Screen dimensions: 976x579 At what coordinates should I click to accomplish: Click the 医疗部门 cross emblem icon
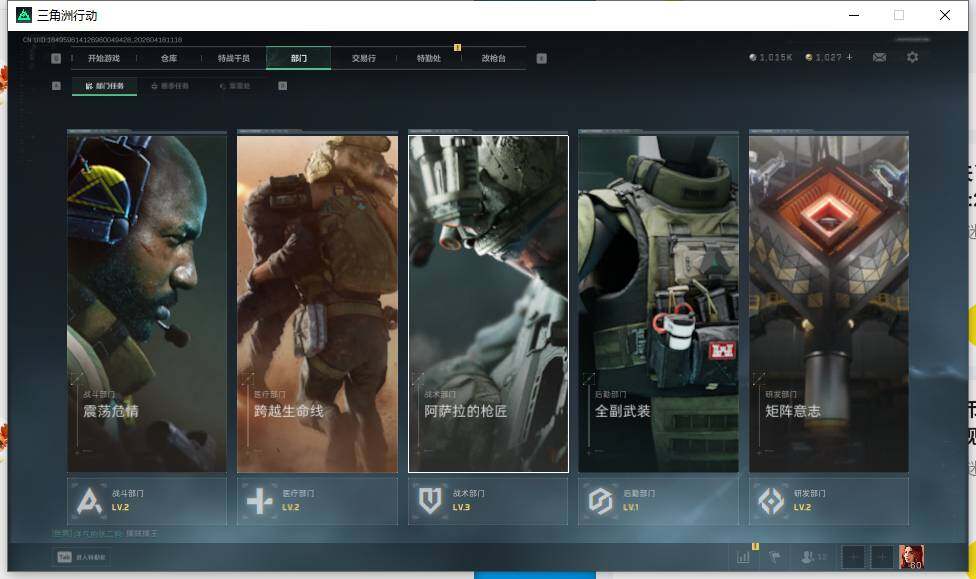point(260,501)
